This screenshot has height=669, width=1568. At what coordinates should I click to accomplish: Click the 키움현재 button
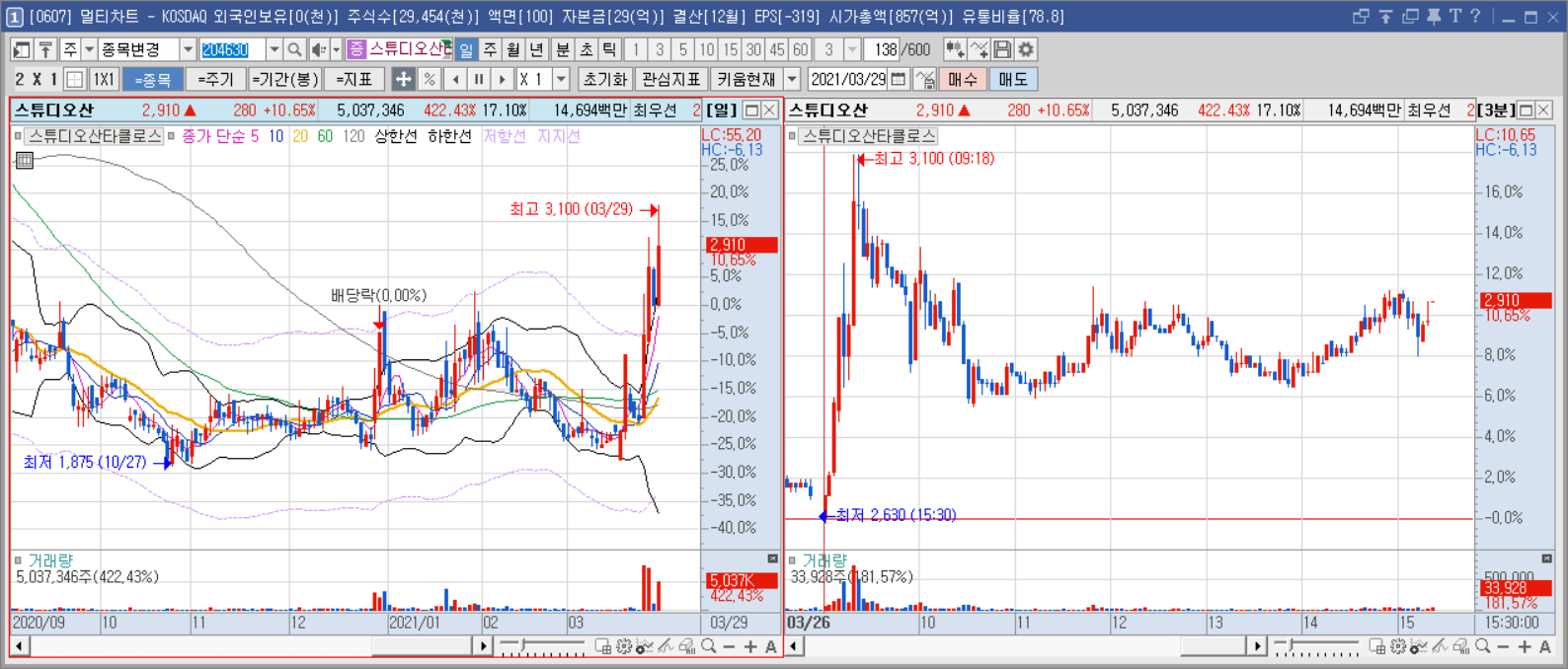(x=746, y=79)
